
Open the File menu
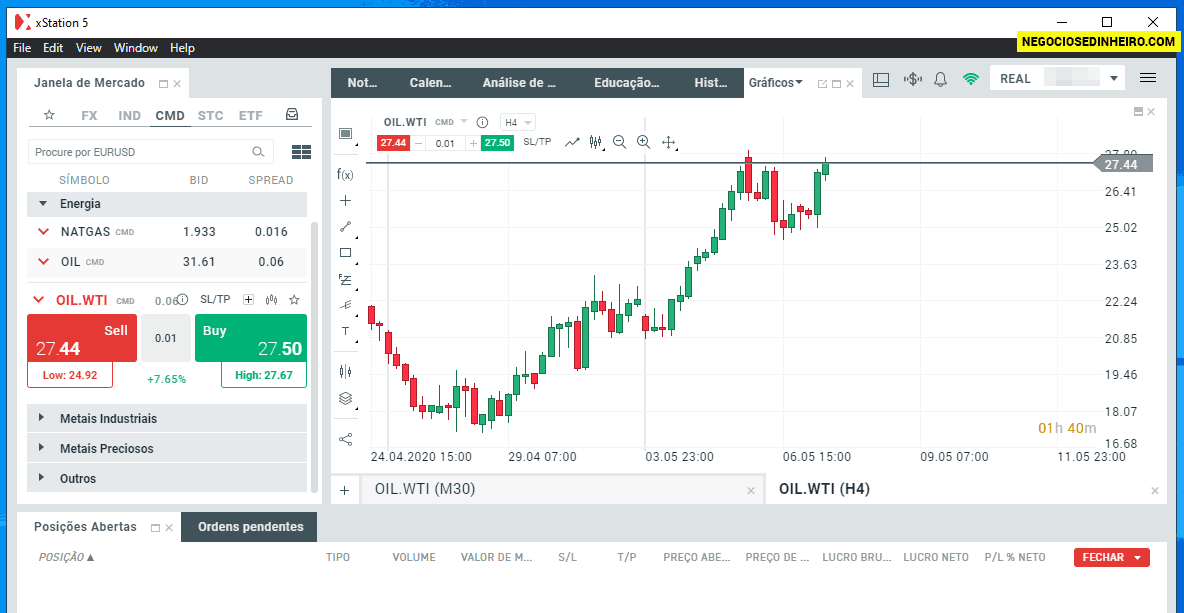tap(22, 48)
